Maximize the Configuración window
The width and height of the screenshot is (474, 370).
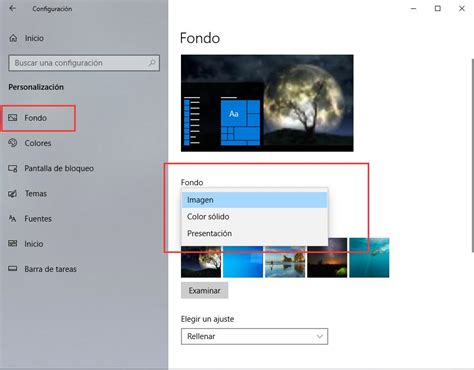pos(438,9)
